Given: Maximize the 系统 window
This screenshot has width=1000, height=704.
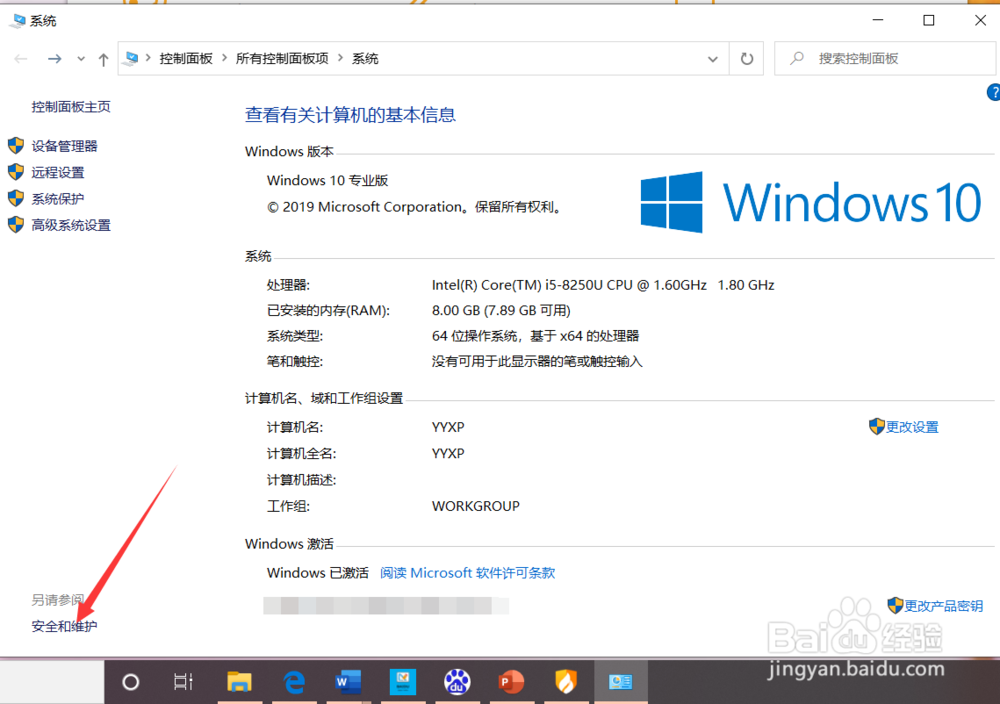Looking at the screenshot, I should point(929,20).
